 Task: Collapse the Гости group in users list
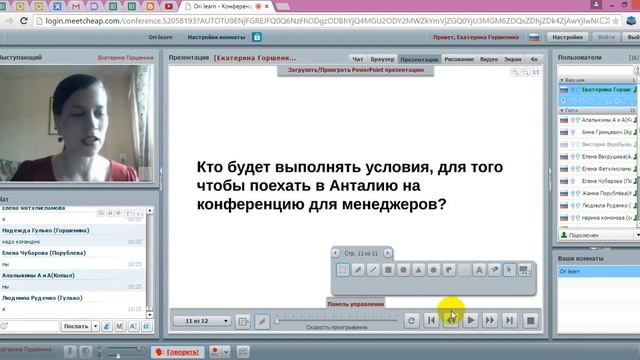click(562, 110)
